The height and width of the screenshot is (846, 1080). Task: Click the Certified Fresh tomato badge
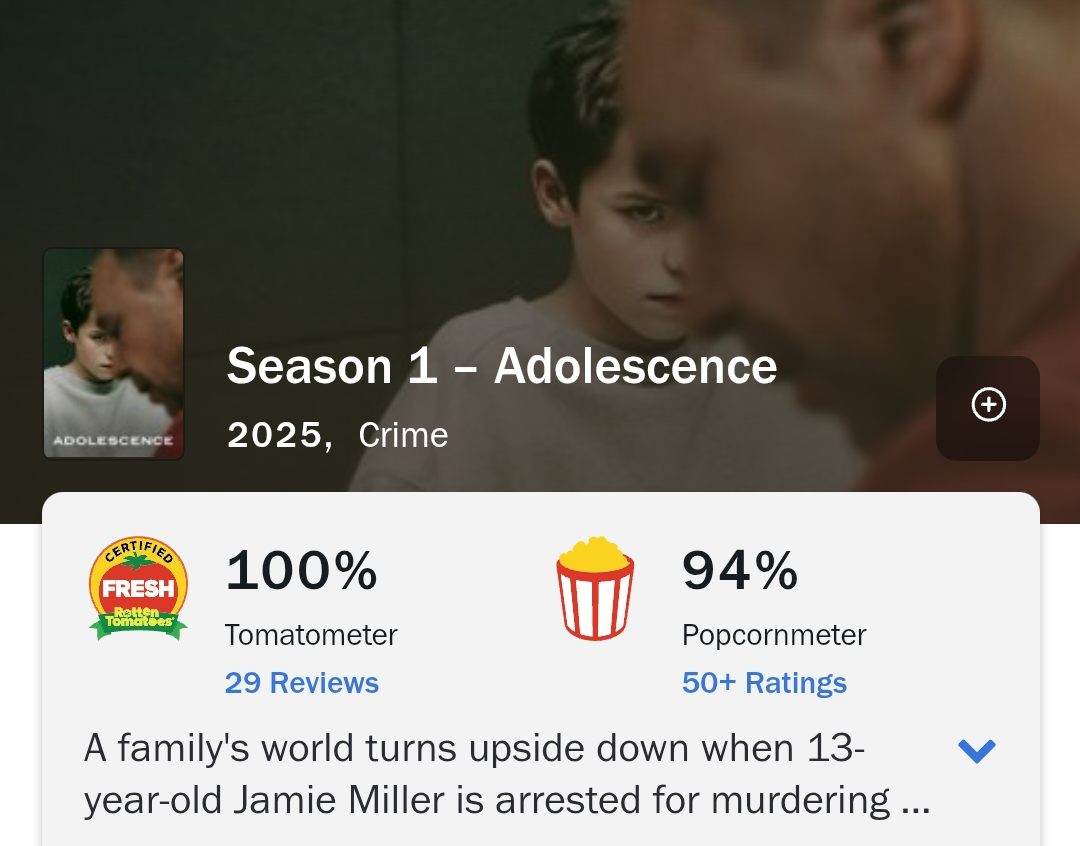[x=138, y=588]
